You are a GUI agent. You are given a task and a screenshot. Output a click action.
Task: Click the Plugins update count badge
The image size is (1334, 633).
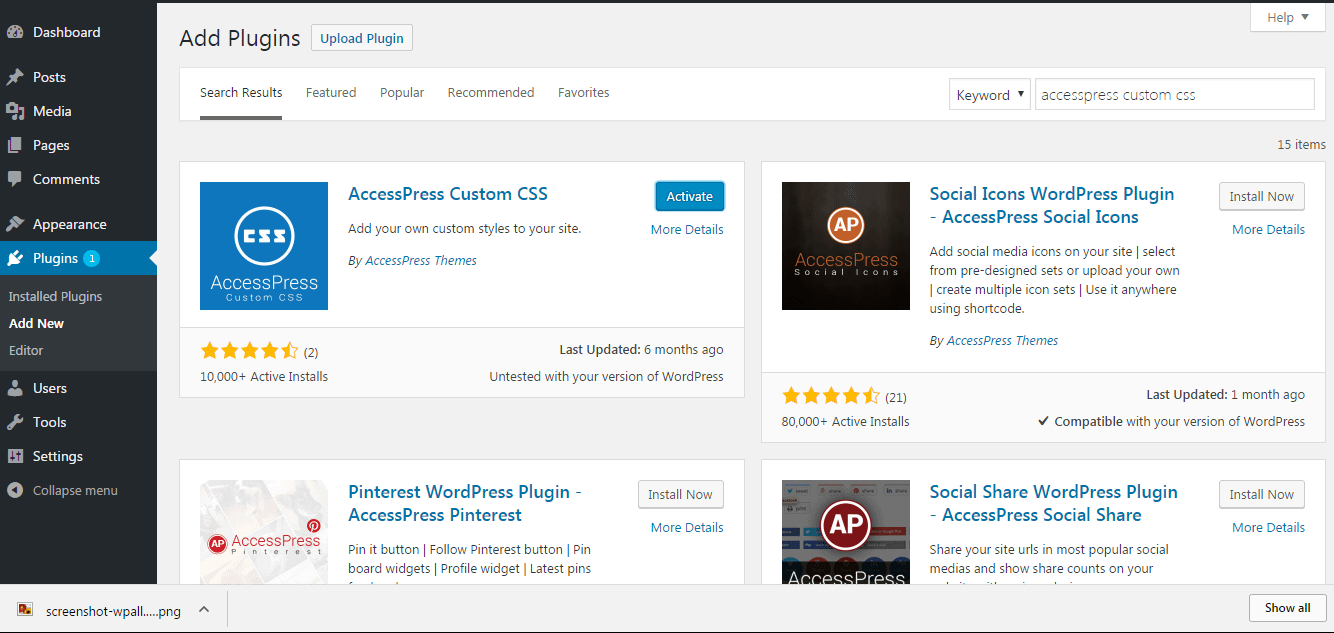coord(91,258)
